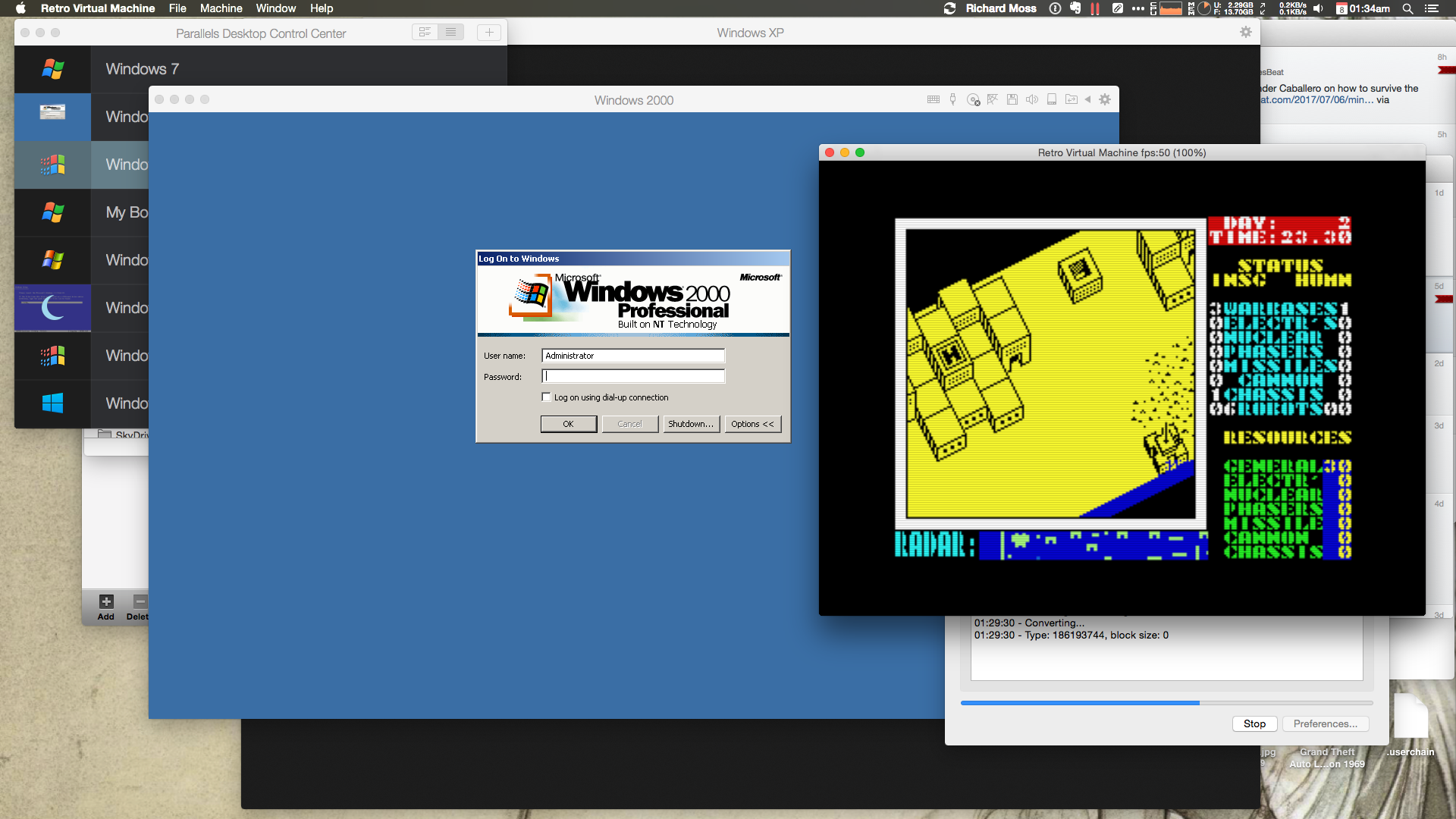Click the sound speaker icon in VM toolbar

tap(1031, 99)
